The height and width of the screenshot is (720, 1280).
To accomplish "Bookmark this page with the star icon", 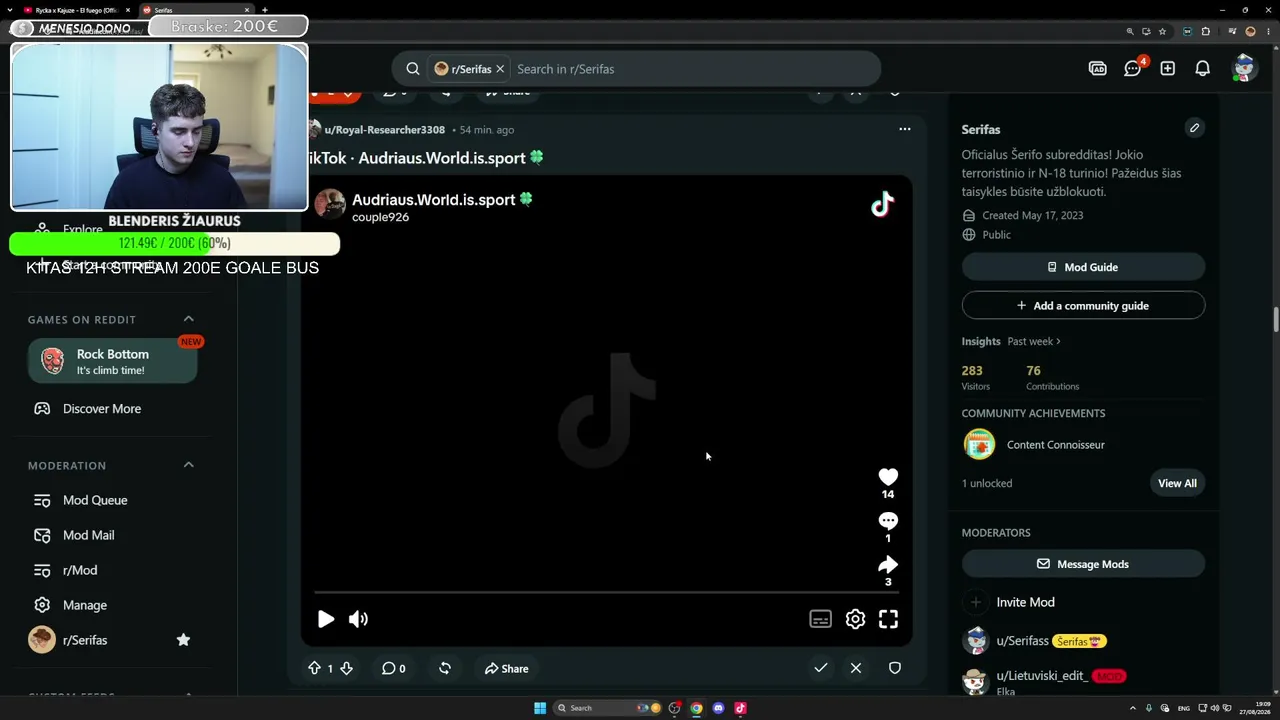I will (1162, 31).
